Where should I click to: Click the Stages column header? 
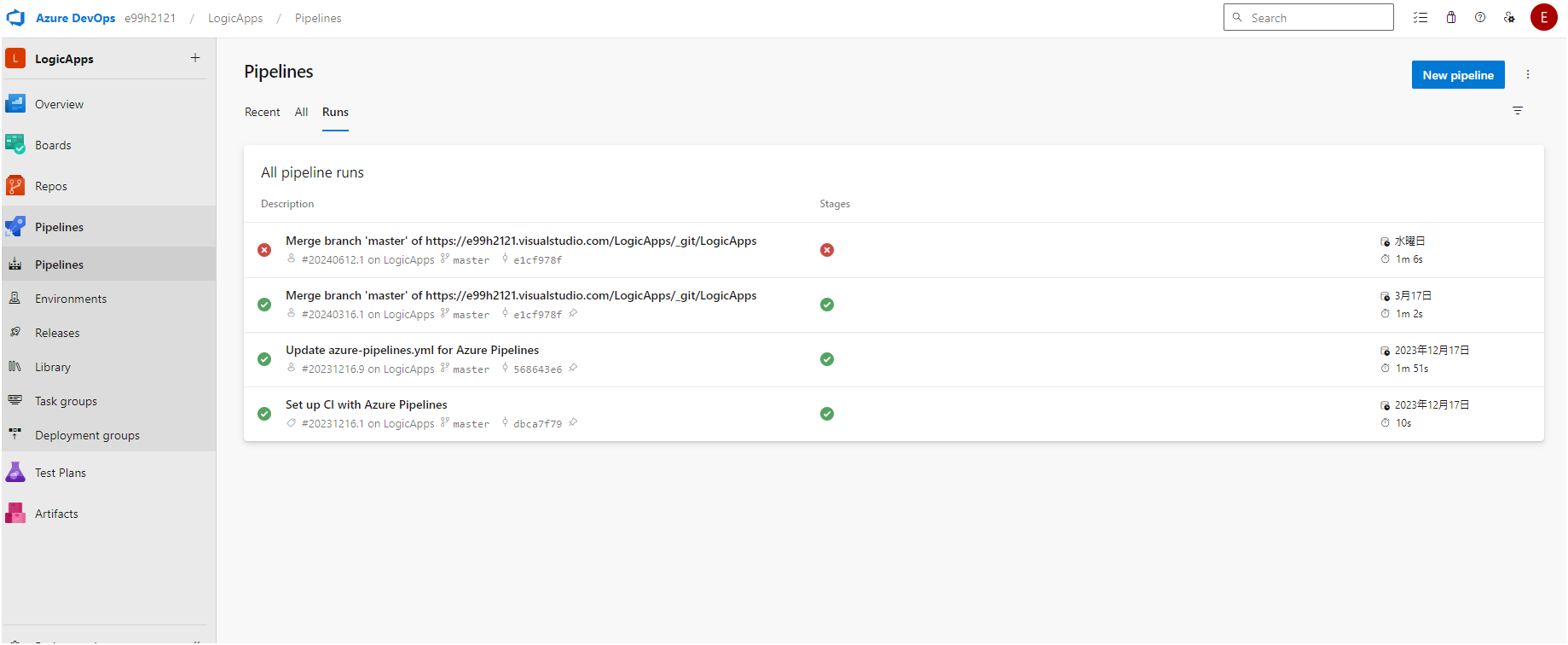(x=835, y=204)
